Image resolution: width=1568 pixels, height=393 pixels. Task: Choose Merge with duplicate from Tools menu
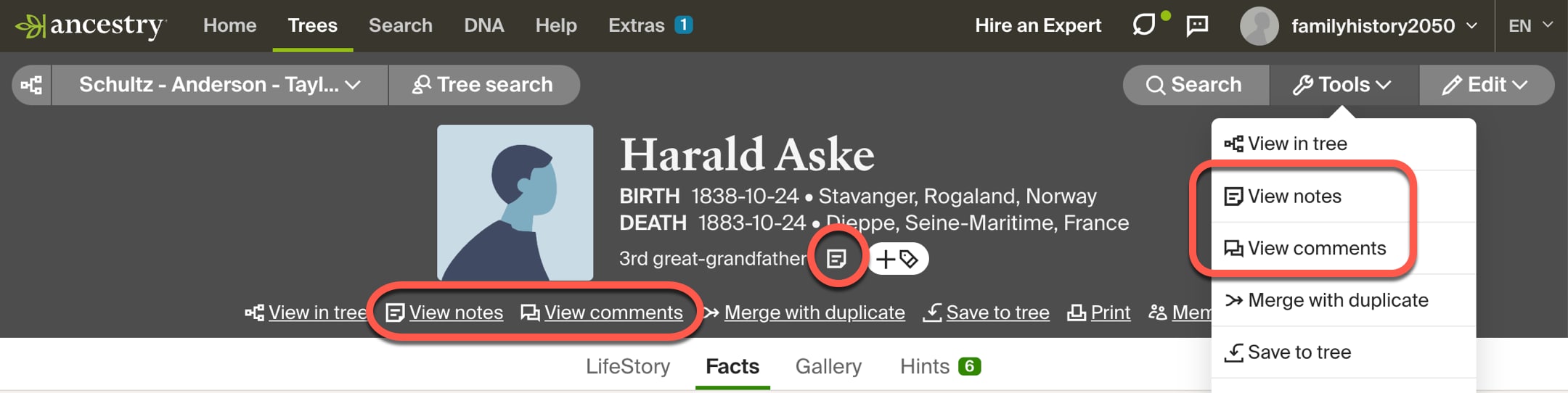point(1337,300)
